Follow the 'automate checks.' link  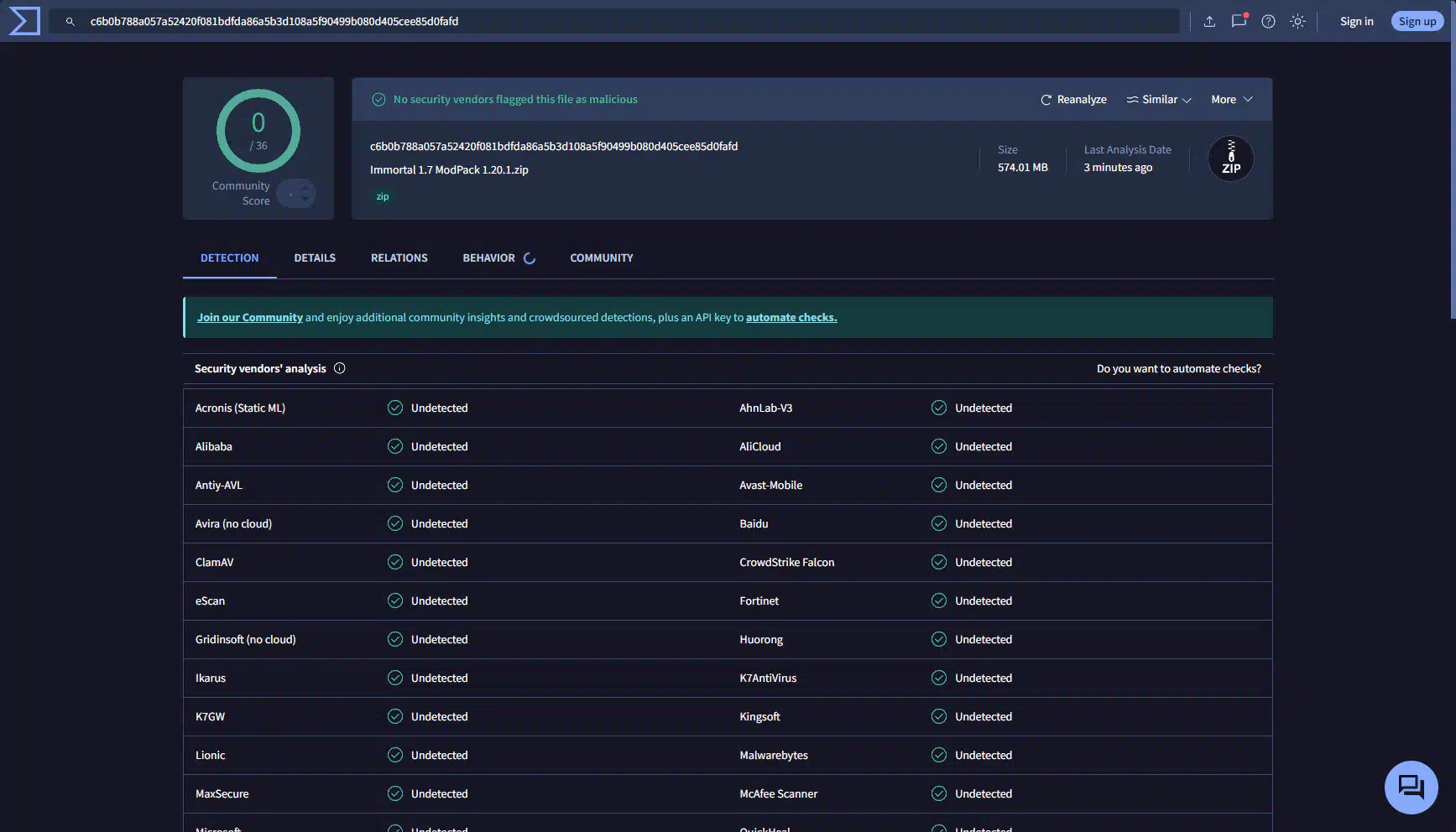pyautogui.click(x=791, y=318)
